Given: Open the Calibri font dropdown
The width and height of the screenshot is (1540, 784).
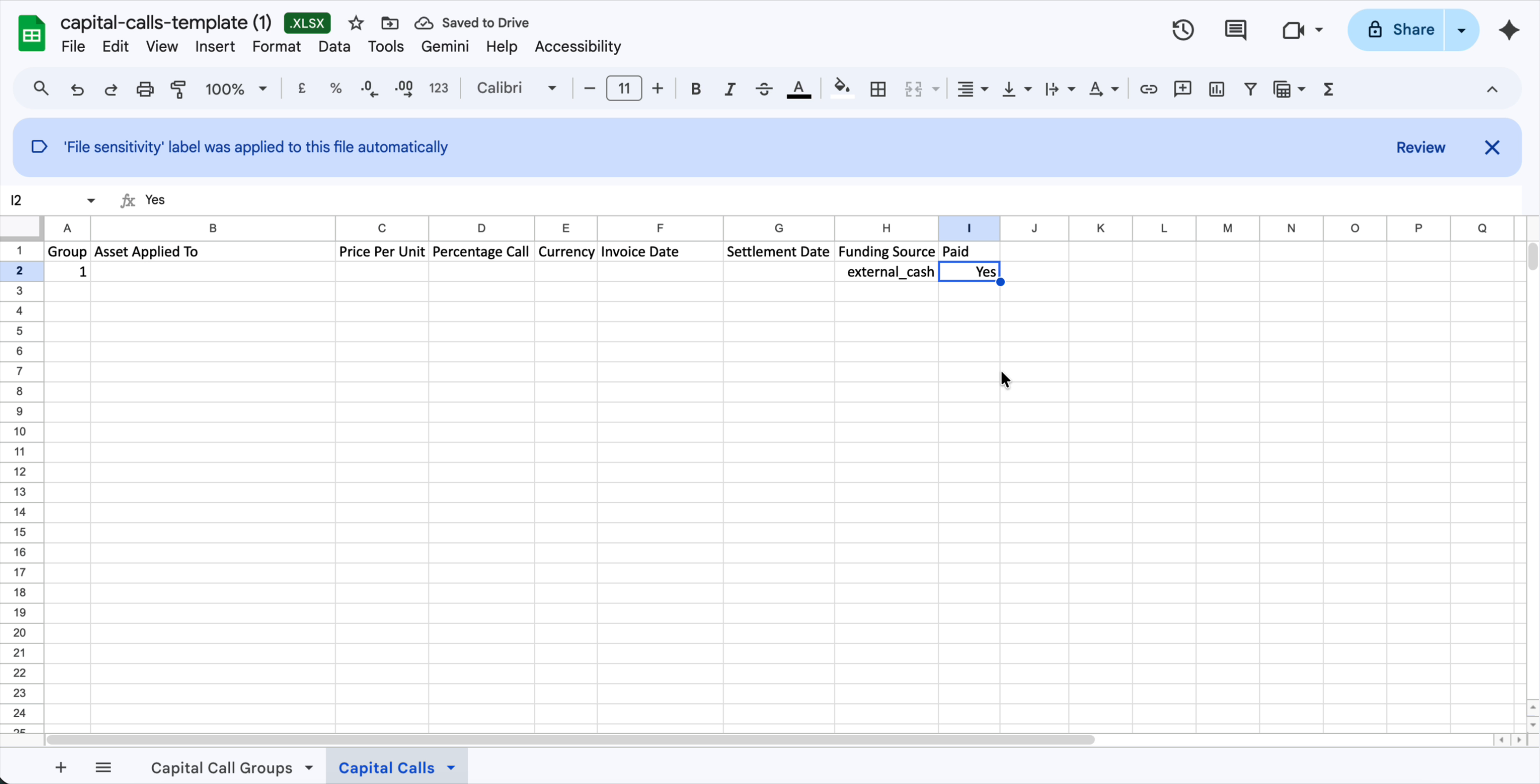Looking at the screenshot, I should pyautogui.click(x=517, y=88).
